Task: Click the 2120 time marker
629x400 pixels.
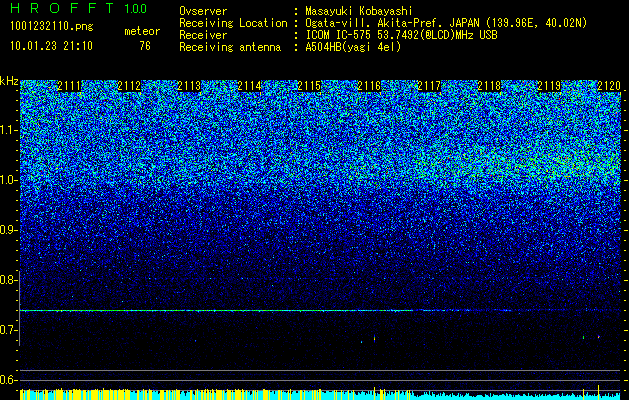Action: tap(609, 86)
